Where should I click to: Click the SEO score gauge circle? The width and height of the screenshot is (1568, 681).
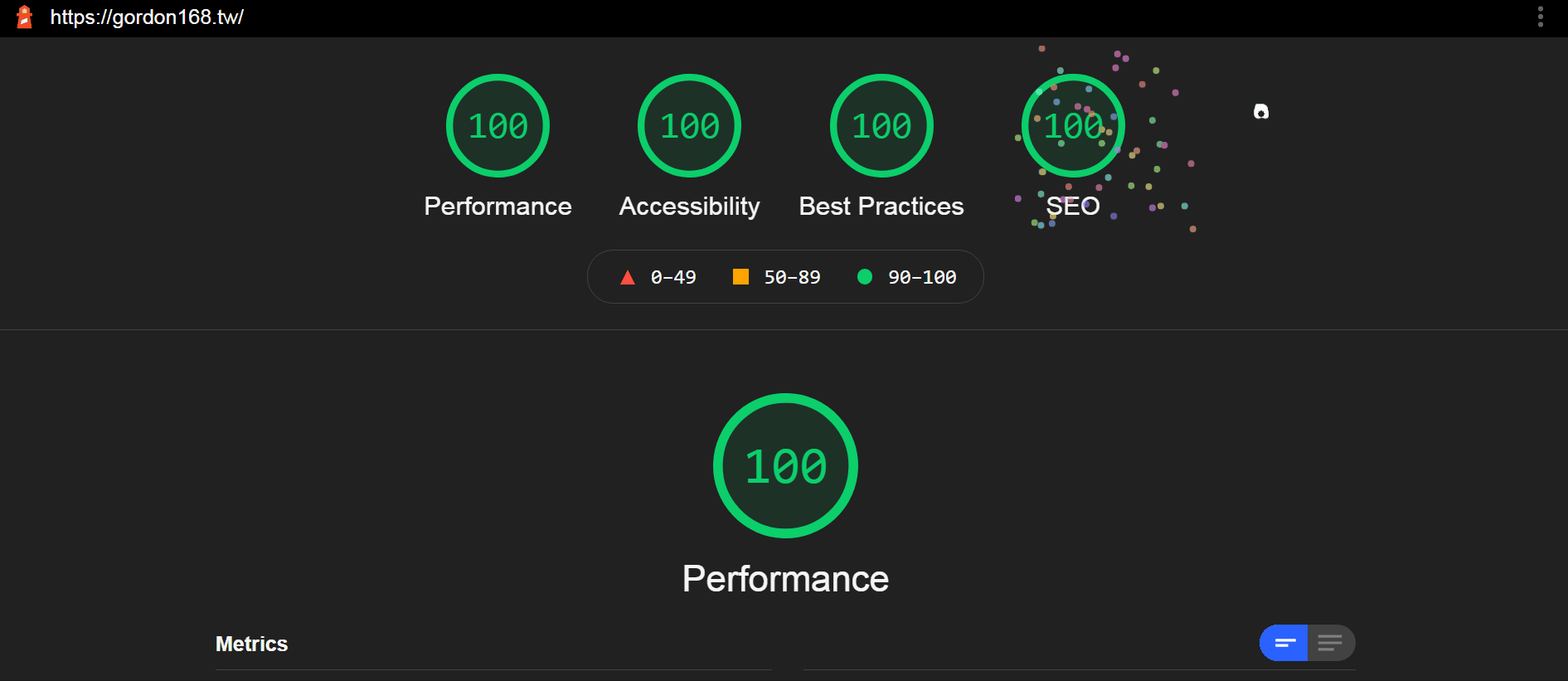[1073, 125]
